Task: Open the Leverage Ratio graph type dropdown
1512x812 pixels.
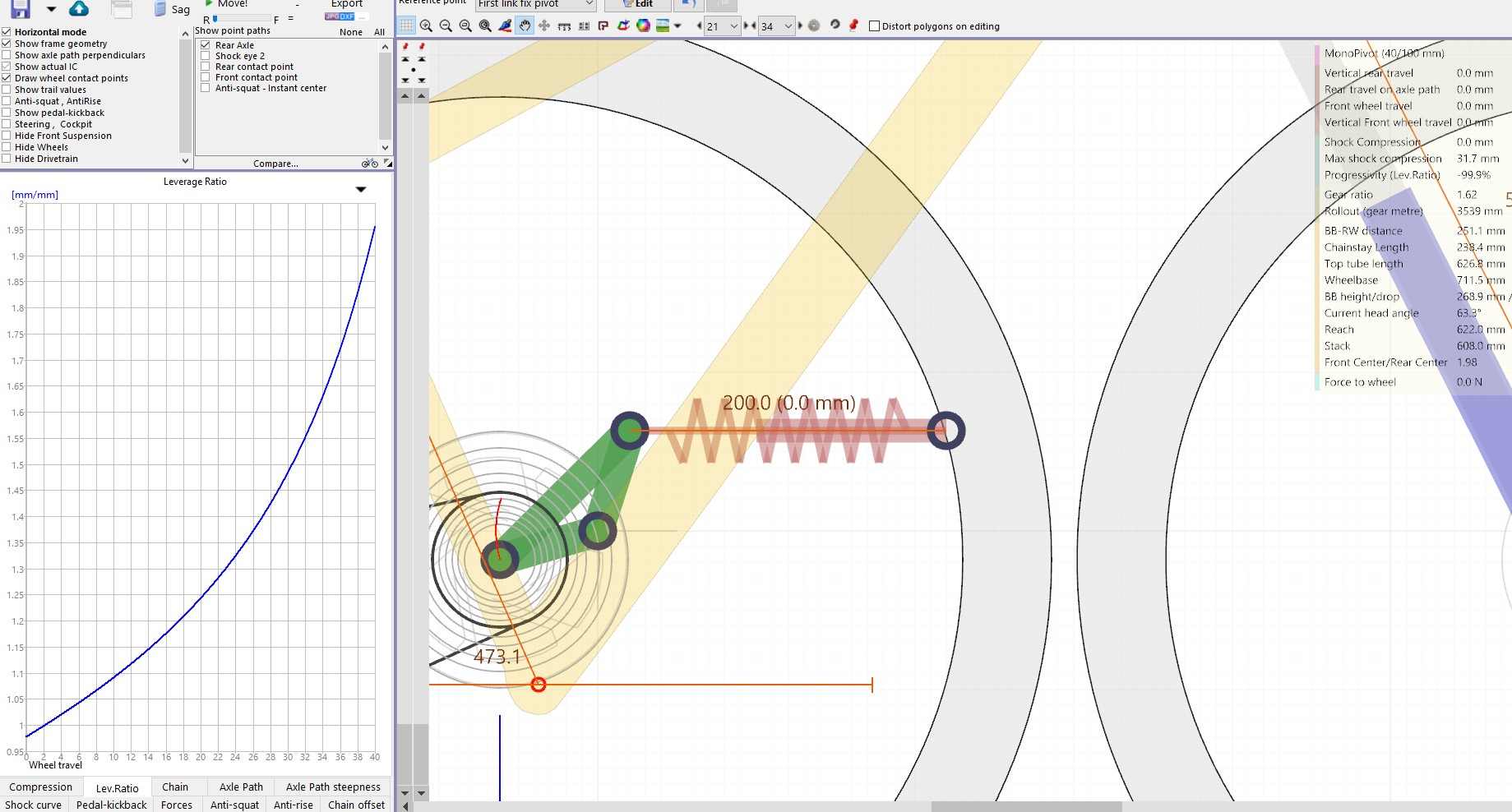Action: click(x=361, y=189)
